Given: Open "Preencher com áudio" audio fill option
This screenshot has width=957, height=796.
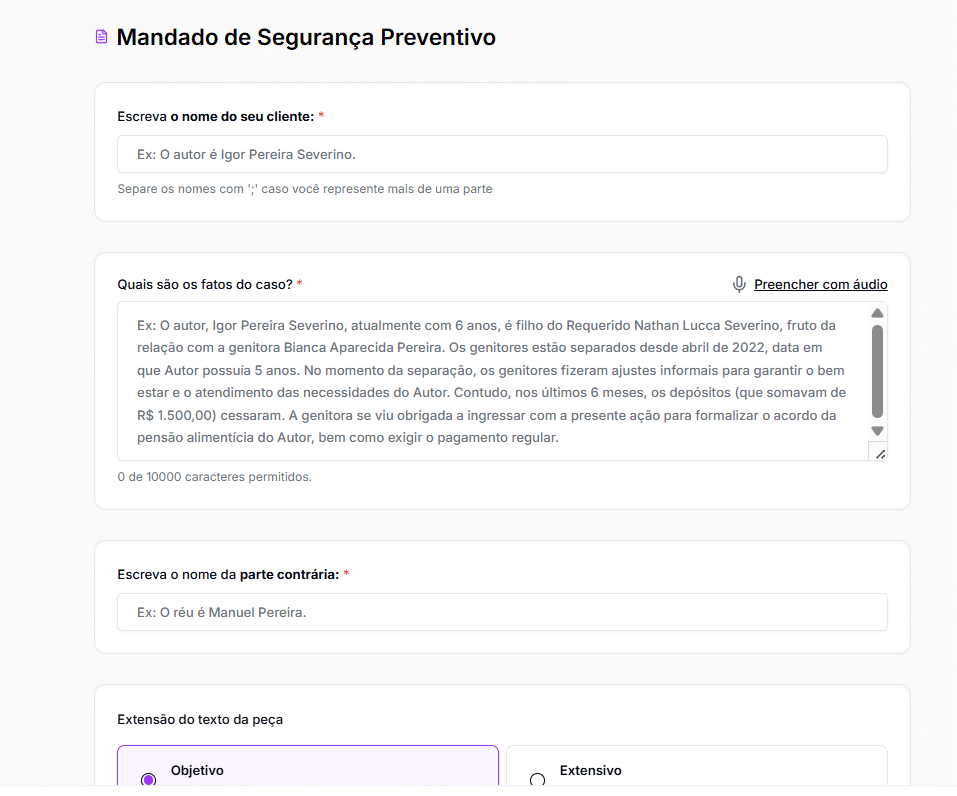Looking at the screenshot, I should tap(820, 284).
